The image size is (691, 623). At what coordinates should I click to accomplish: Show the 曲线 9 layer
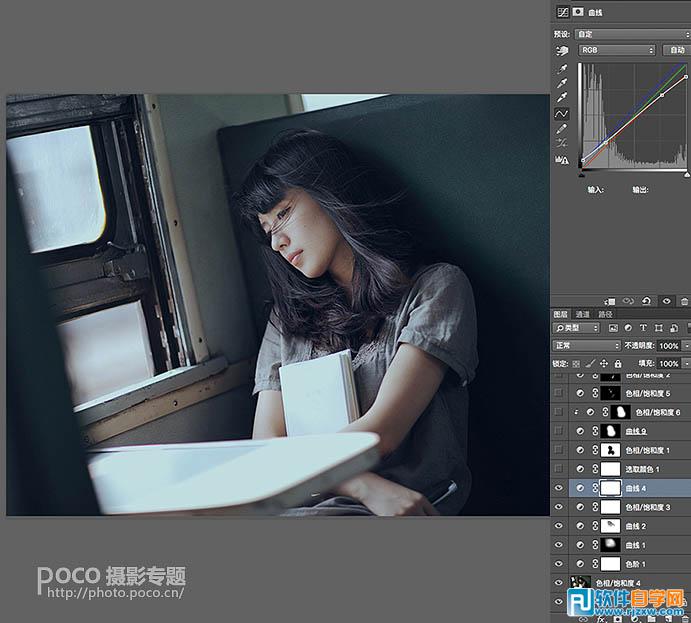558,430
